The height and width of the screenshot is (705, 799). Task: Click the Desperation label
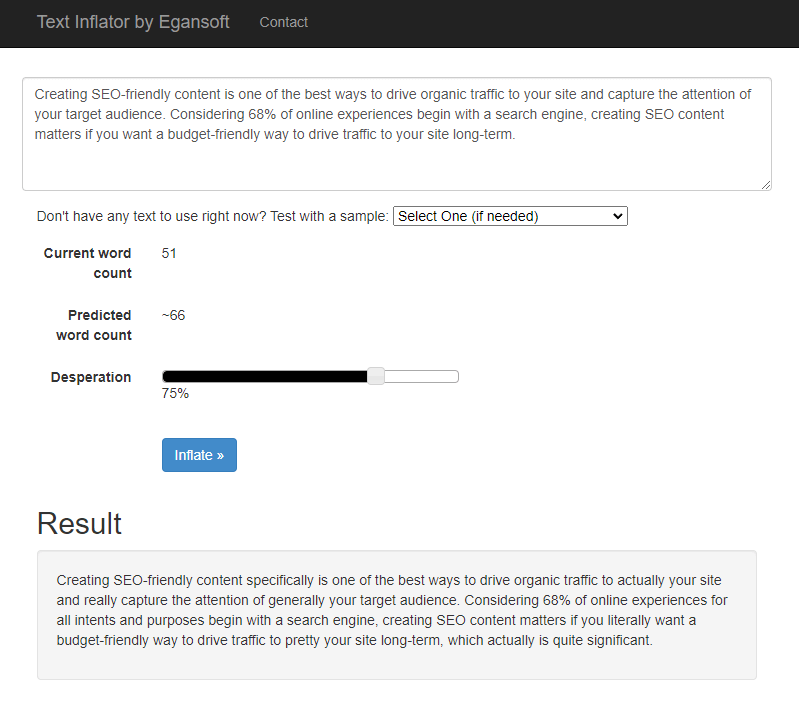click(x=91, y=377)
